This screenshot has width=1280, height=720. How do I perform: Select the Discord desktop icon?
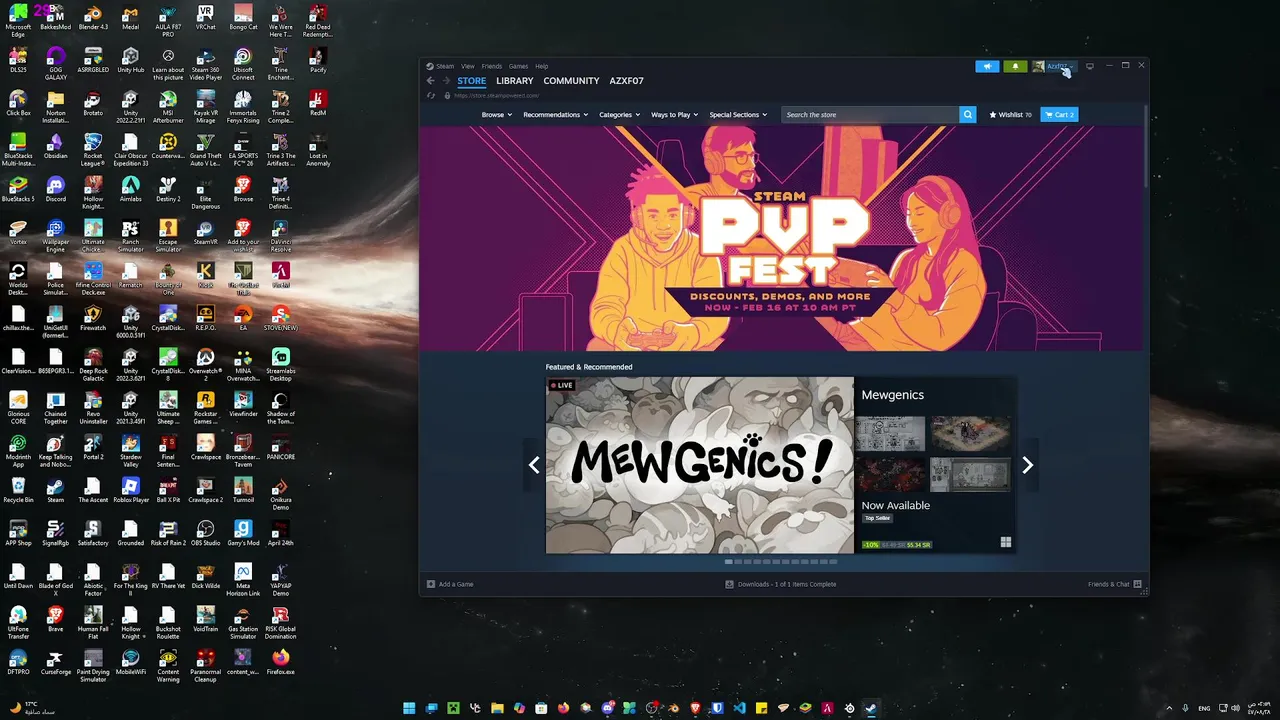click(56, 189)
